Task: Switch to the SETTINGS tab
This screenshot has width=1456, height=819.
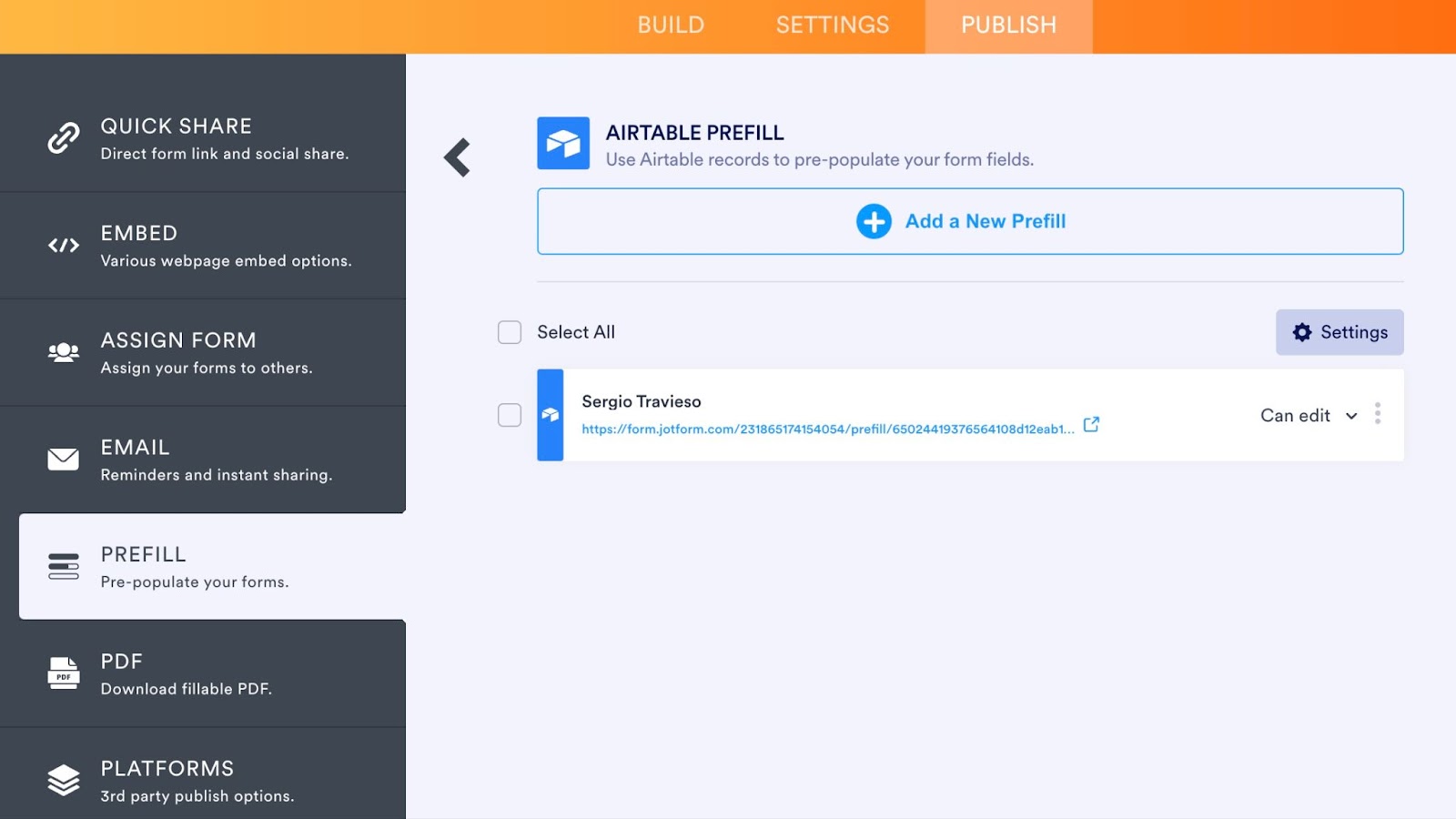Action: (833, 25)
